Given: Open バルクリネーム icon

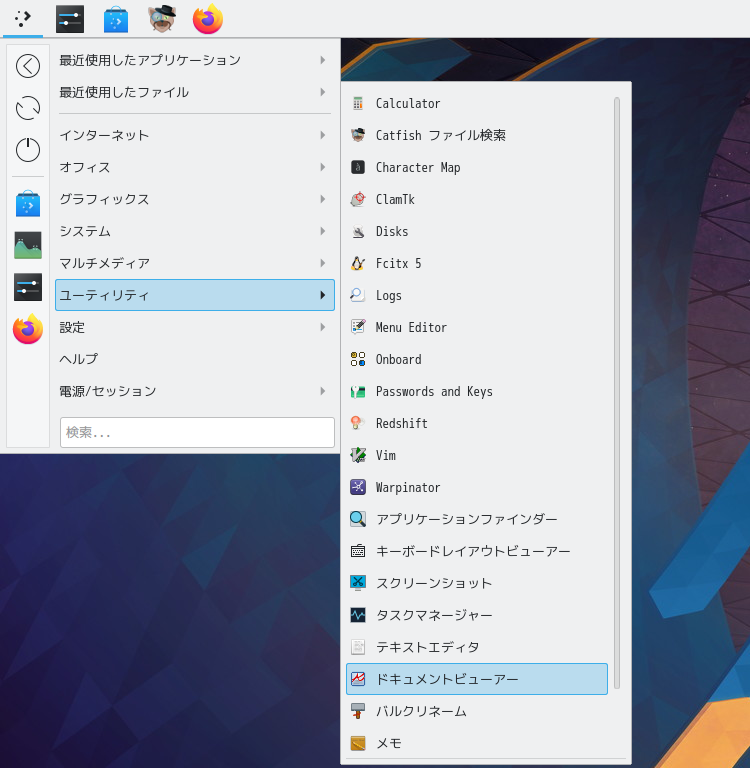Looking at the screenshot, I should (x=358, y=711).
